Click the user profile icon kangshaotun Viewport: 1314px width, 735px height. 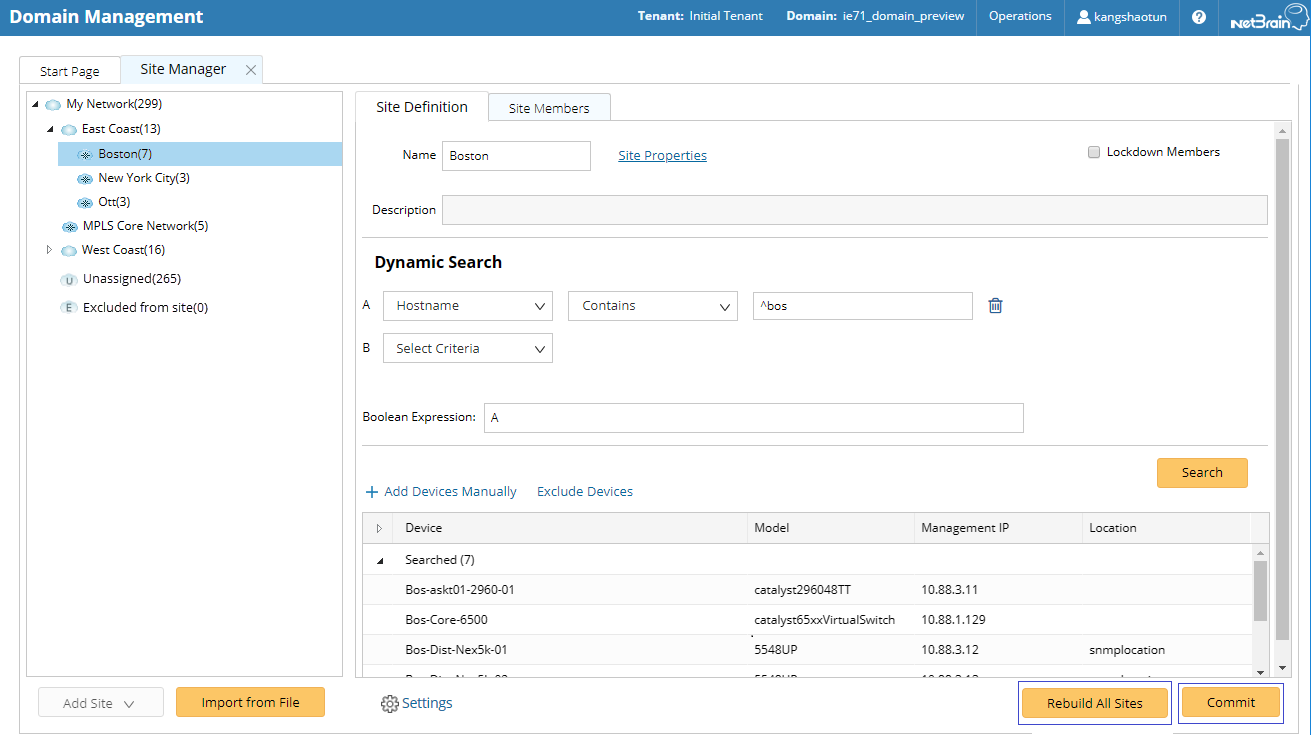[1084, 17]
